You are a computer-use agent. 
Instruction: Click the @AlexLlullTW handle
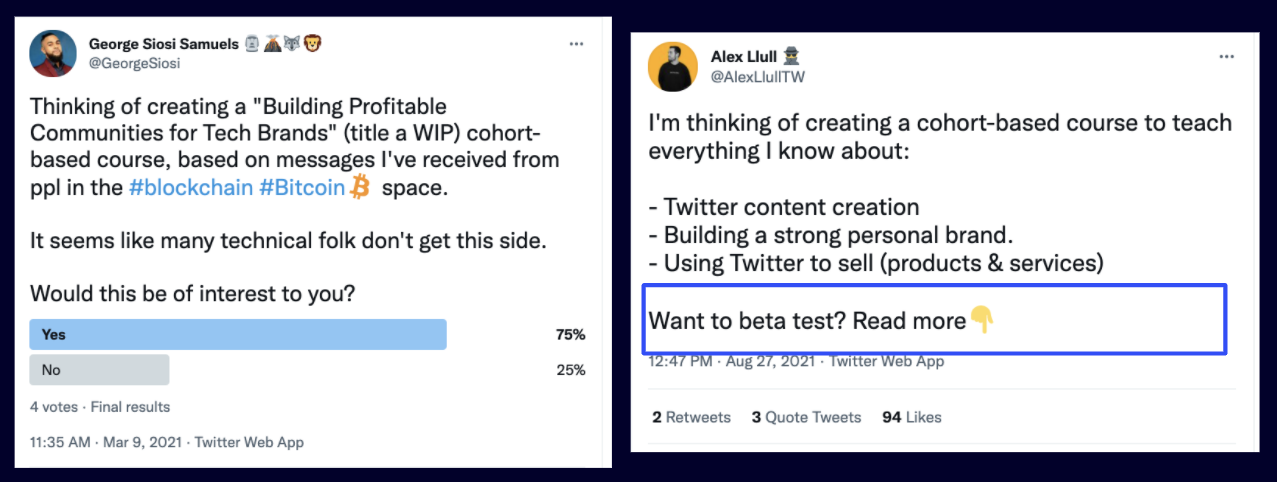pyautogui.click(x=758, y=76)
